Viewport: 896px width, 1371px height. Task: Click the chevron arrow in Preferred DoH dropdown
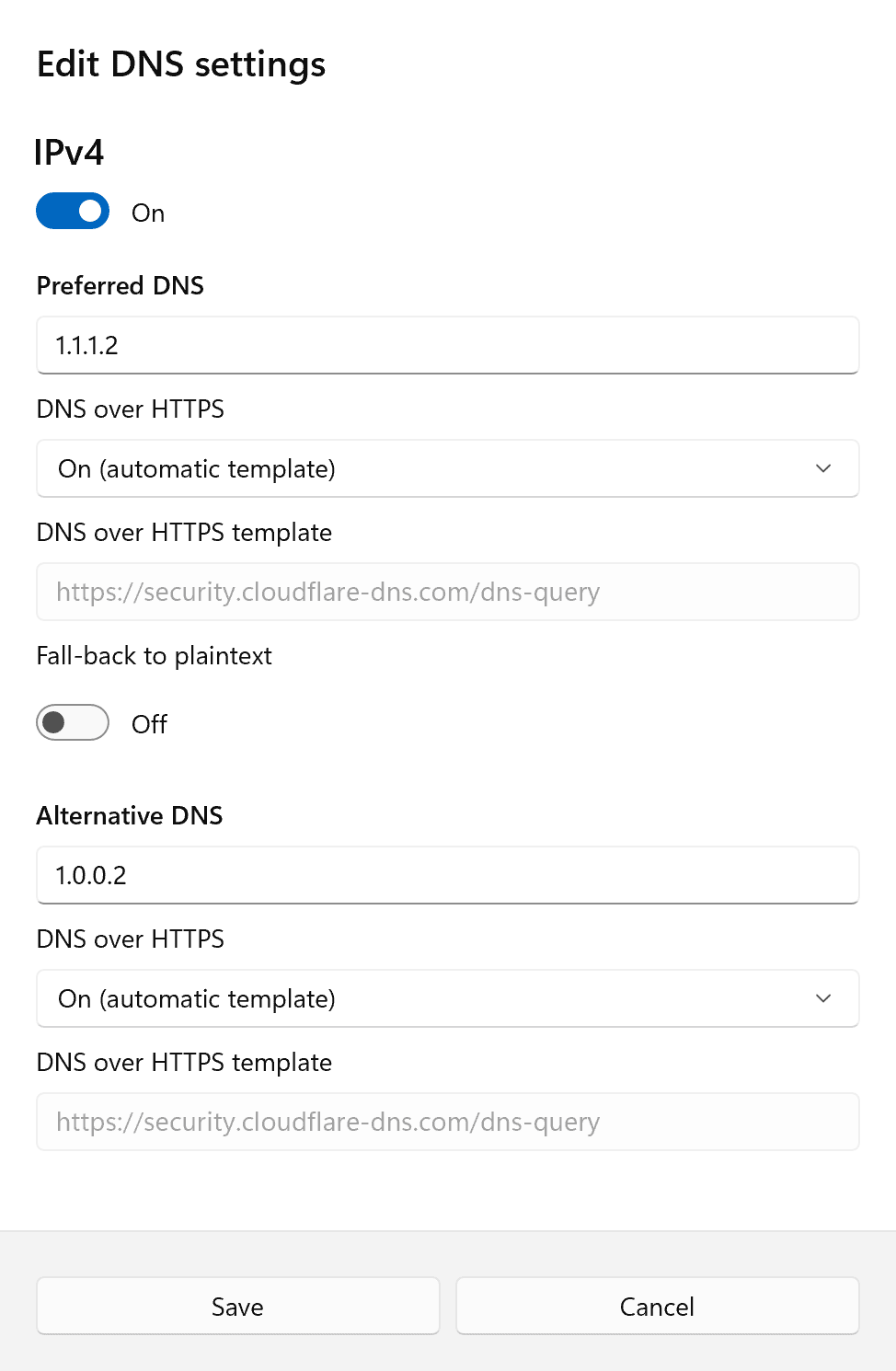(x=823, y=469)
